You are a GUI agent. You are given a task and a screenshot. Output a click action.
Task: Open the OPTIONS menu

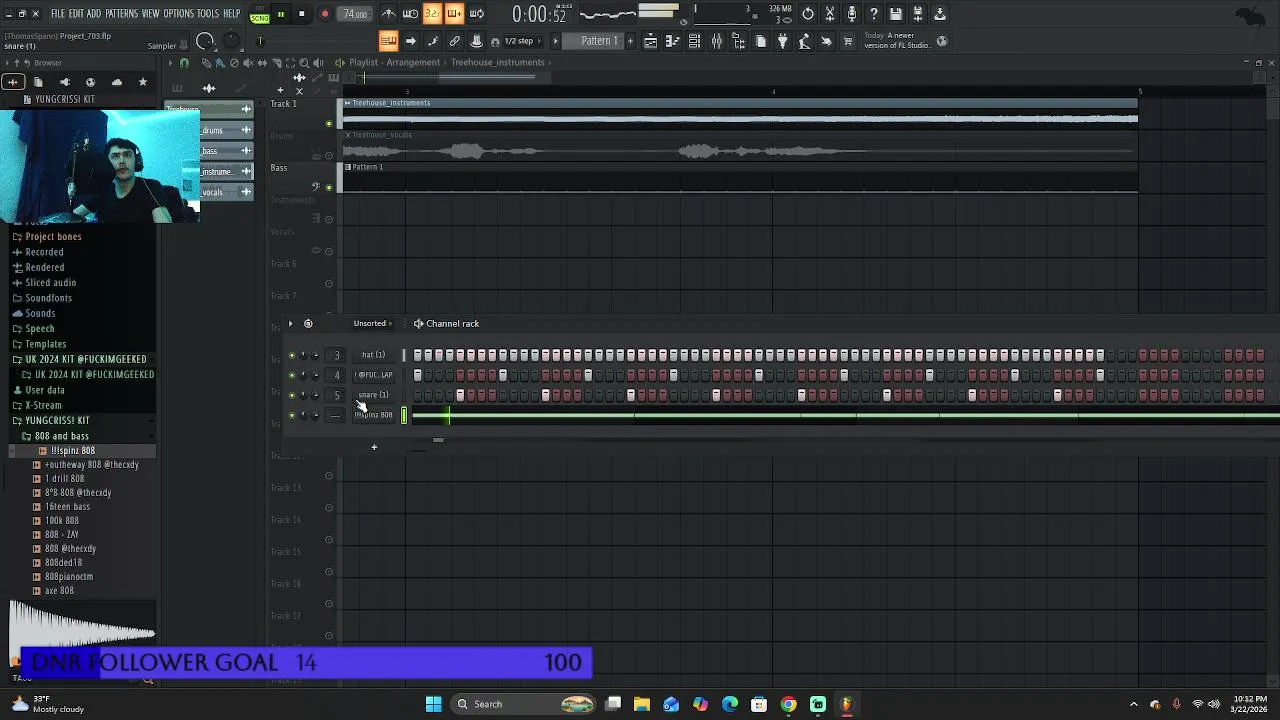point(178,14)
